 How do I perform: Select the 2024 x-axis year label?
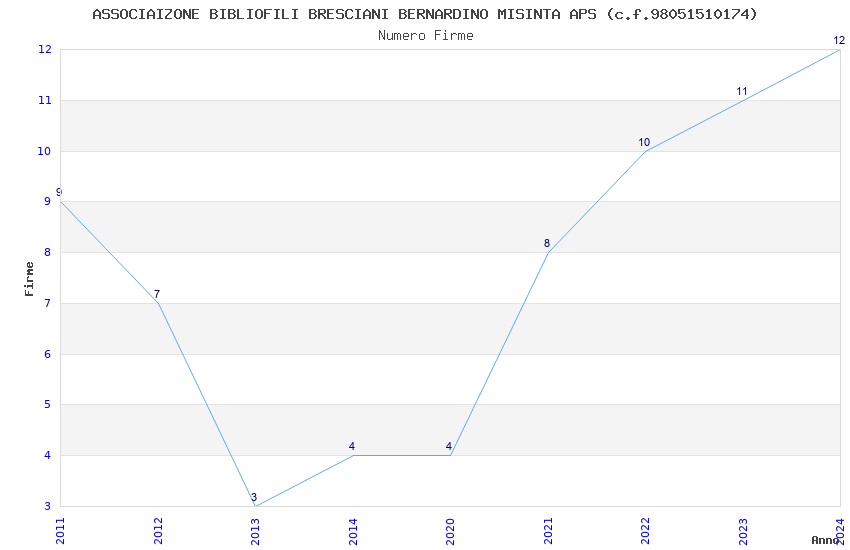tap(840, 531)
